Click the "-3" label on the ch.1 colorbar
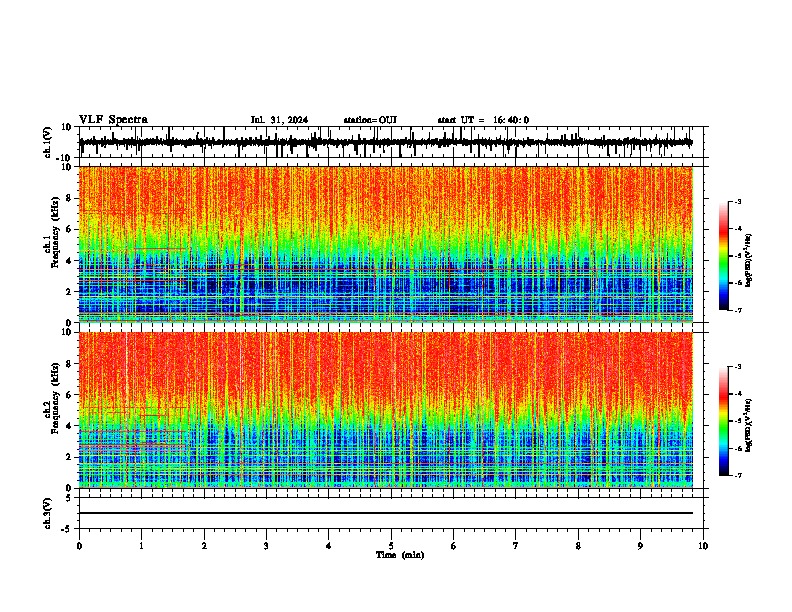 (x=738, y=201)
